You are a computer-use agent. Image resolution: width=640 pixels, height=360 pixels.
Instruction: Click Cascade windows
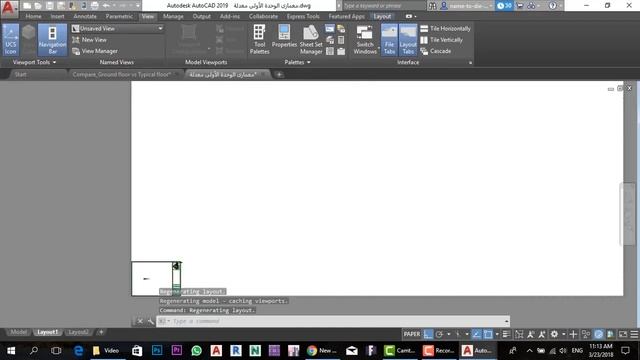click(436, 51)
